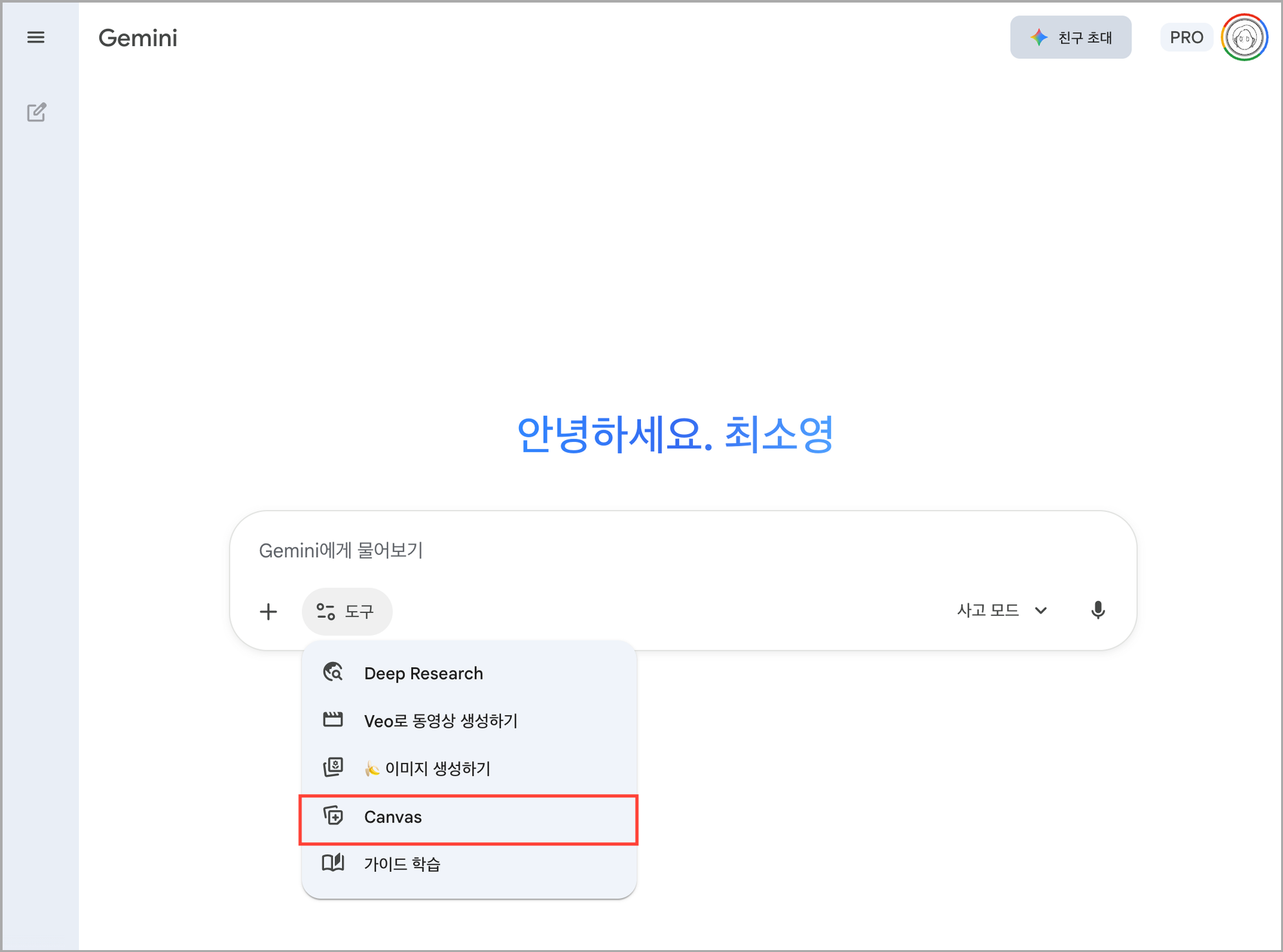Activate the microphone voice input
1283x952 pixels.
(x=1098, y=610)
